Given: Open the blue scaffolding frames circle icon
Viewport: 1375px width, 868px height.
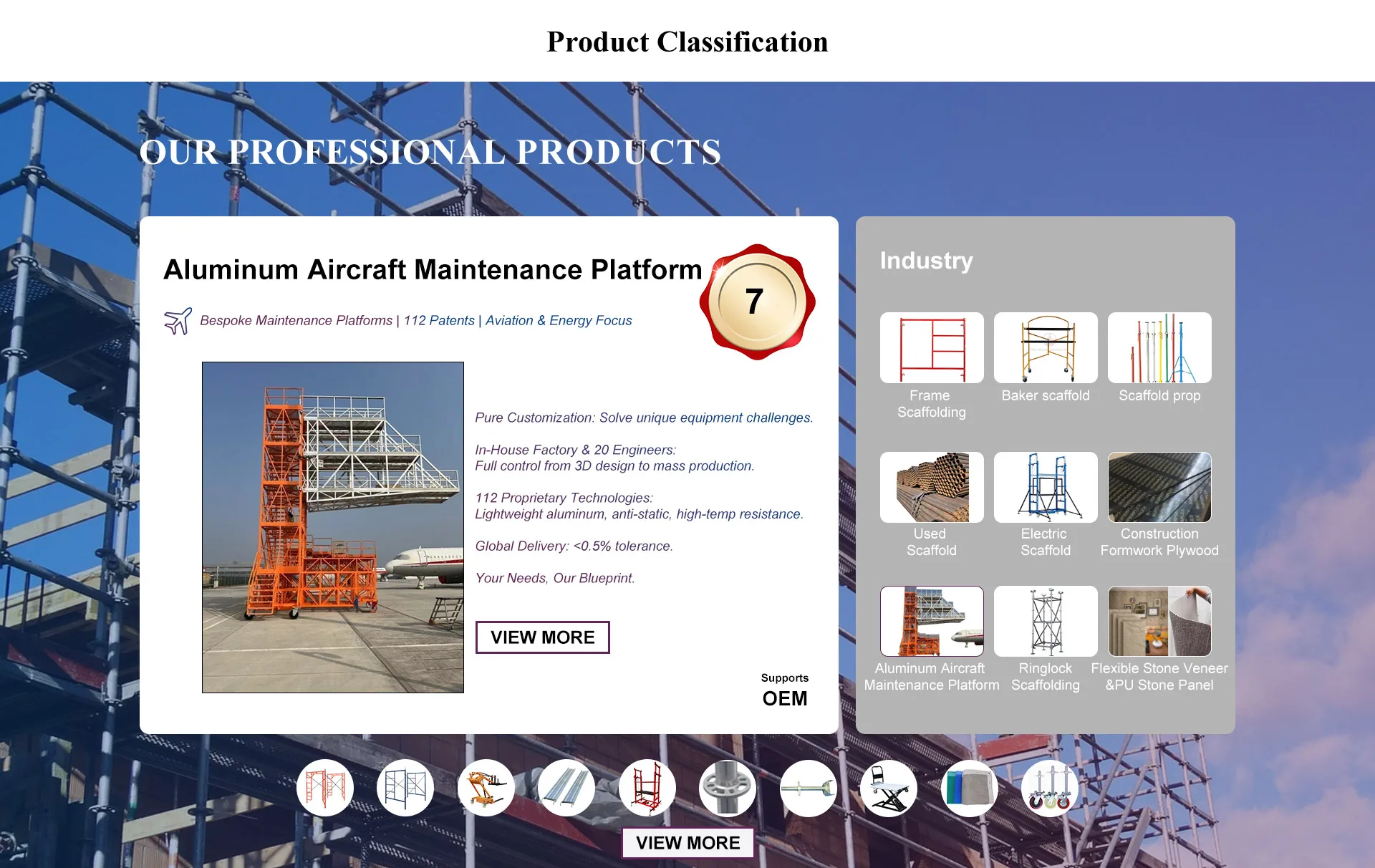Looking at the screenshot, I should pos(405,789).
